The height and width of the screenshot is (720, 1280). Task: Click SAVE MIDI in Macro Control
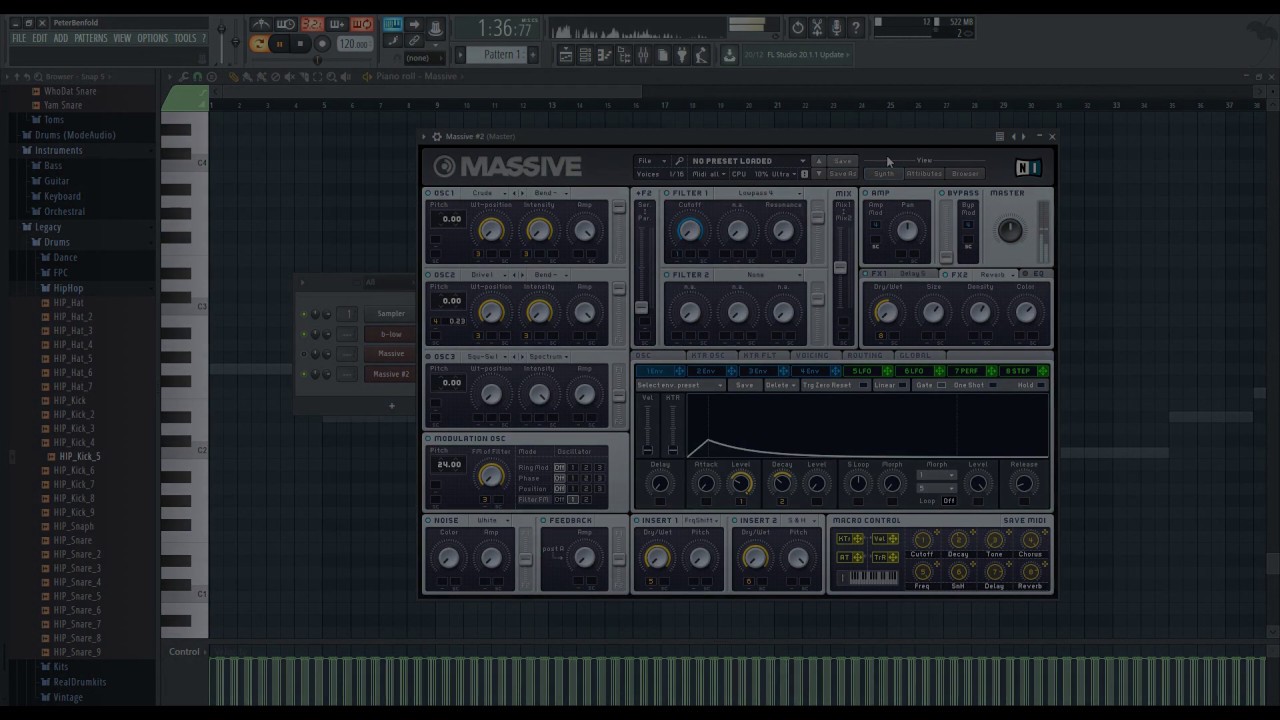1025,521
